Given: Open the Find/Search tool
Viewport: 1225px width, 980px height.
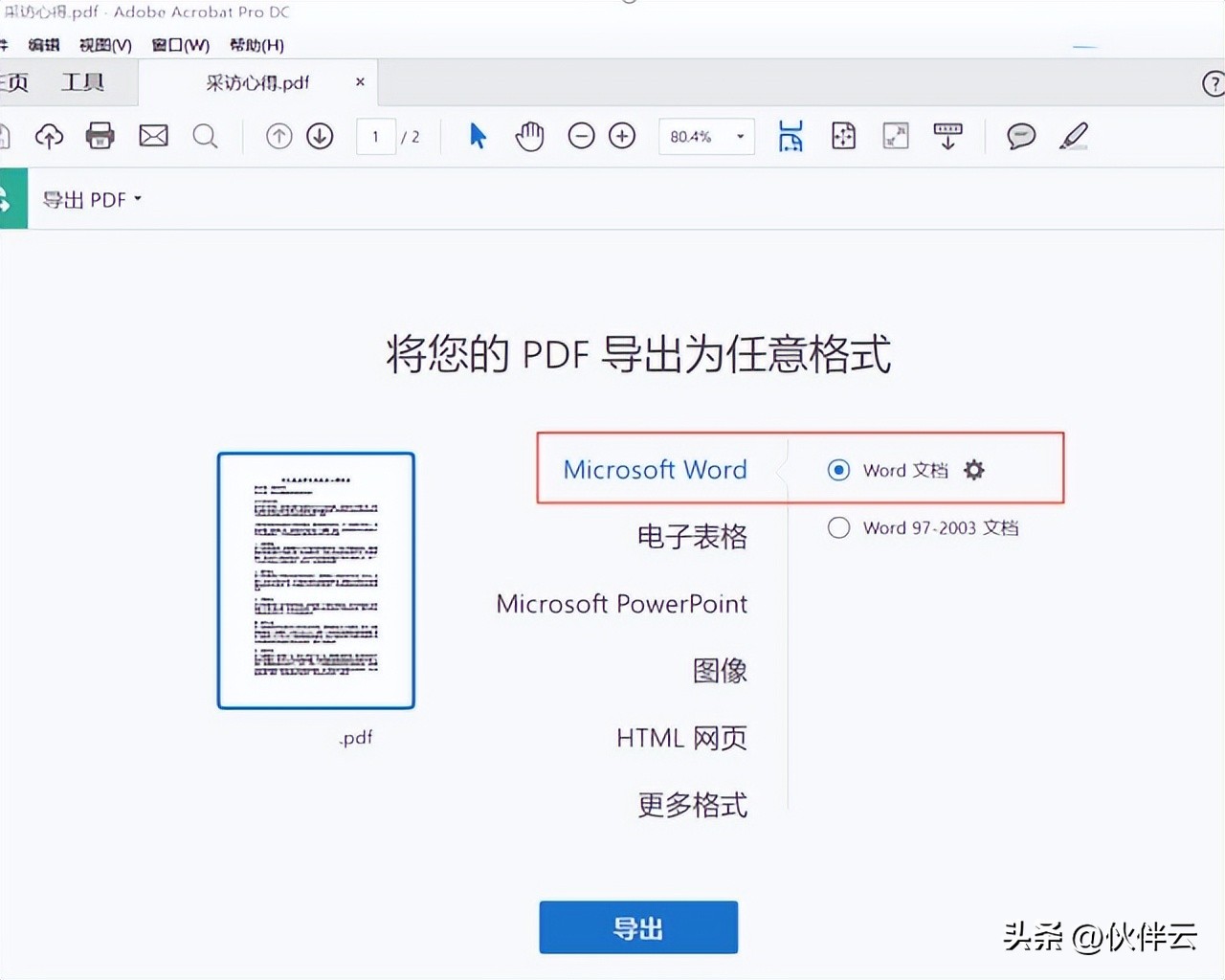Looking at the screenshot, I should pos(205,136).
